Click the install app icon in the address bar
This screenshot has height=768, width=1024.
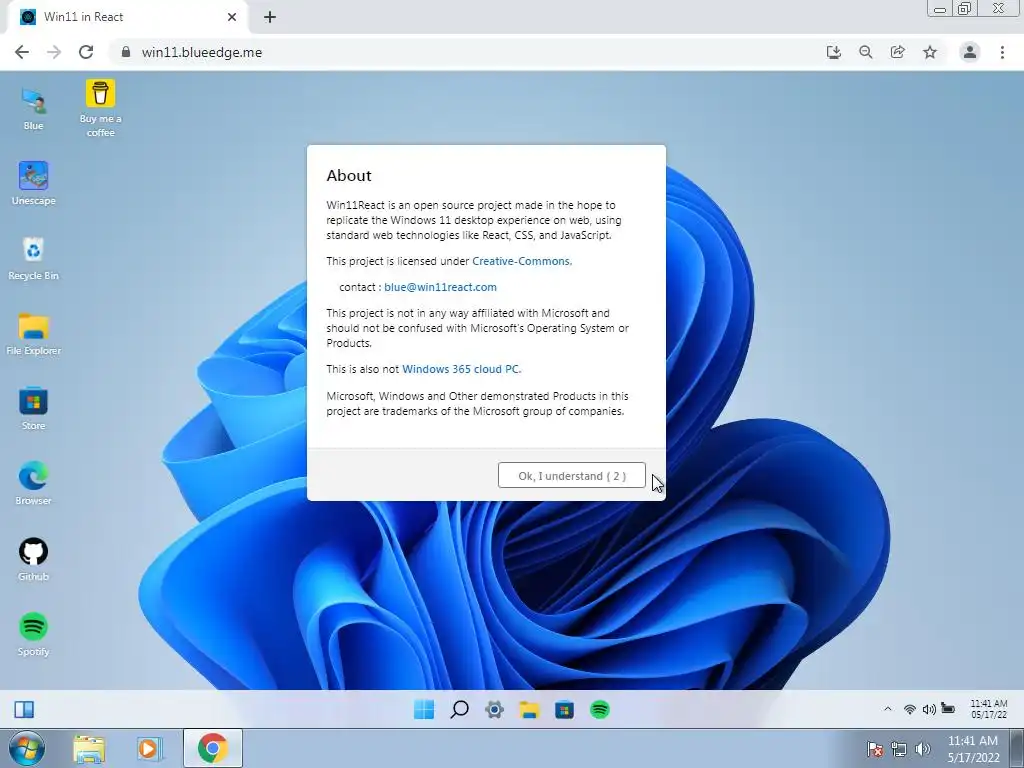coord(833,52)
